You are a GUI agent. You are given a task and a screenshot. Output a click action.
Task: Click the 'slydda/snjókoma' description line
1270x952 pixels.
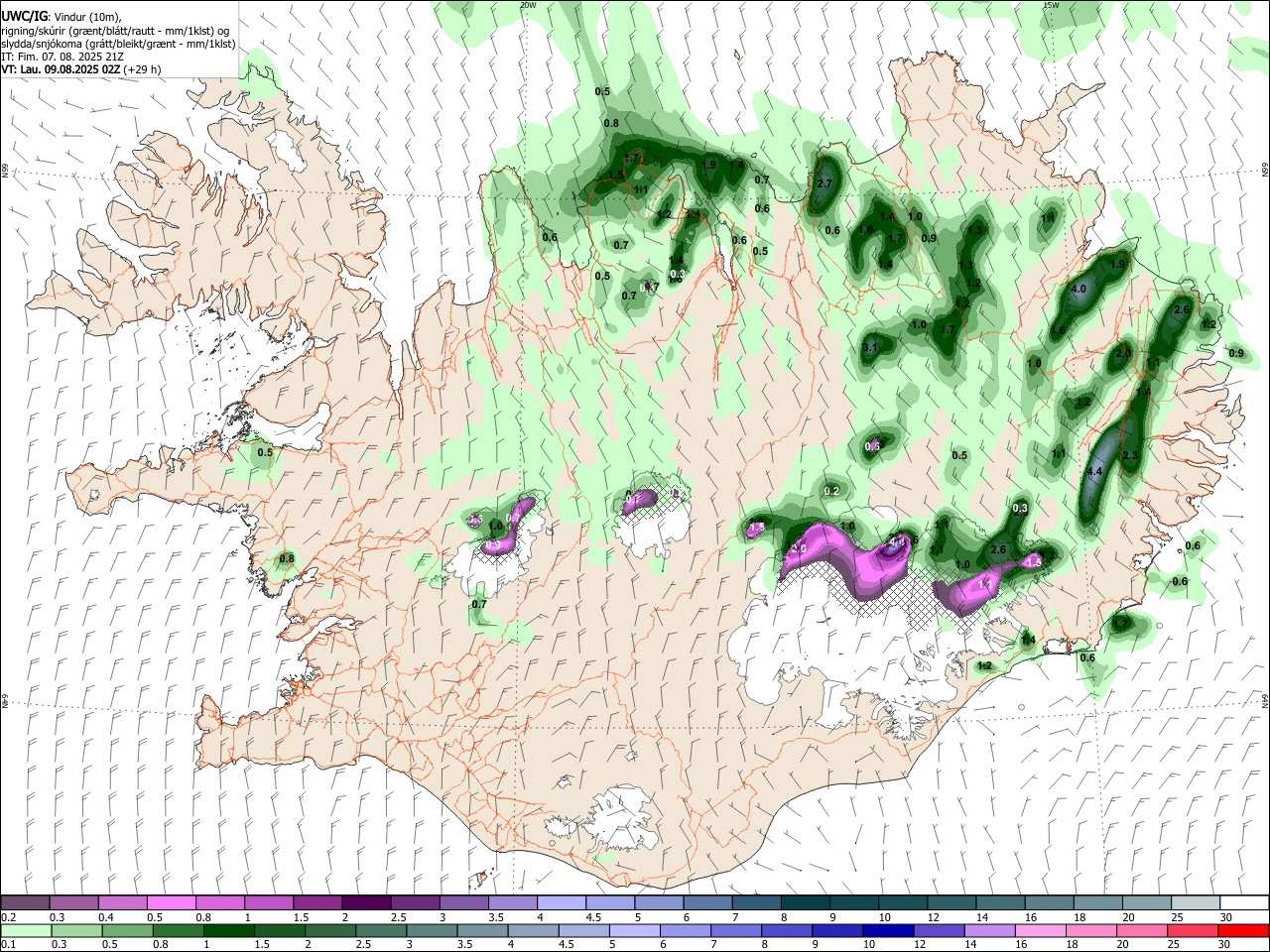(118, 44)
